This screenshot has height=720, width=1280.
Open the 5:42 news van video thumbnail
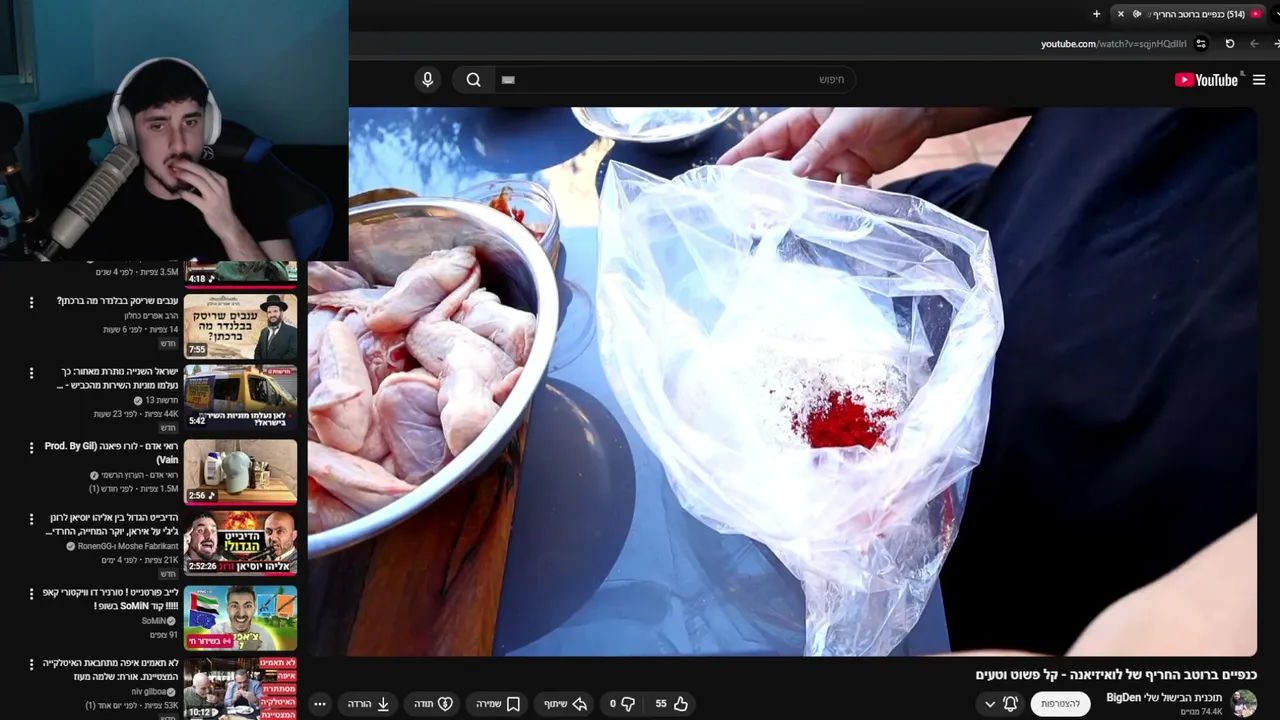click(x=240, y=398)
